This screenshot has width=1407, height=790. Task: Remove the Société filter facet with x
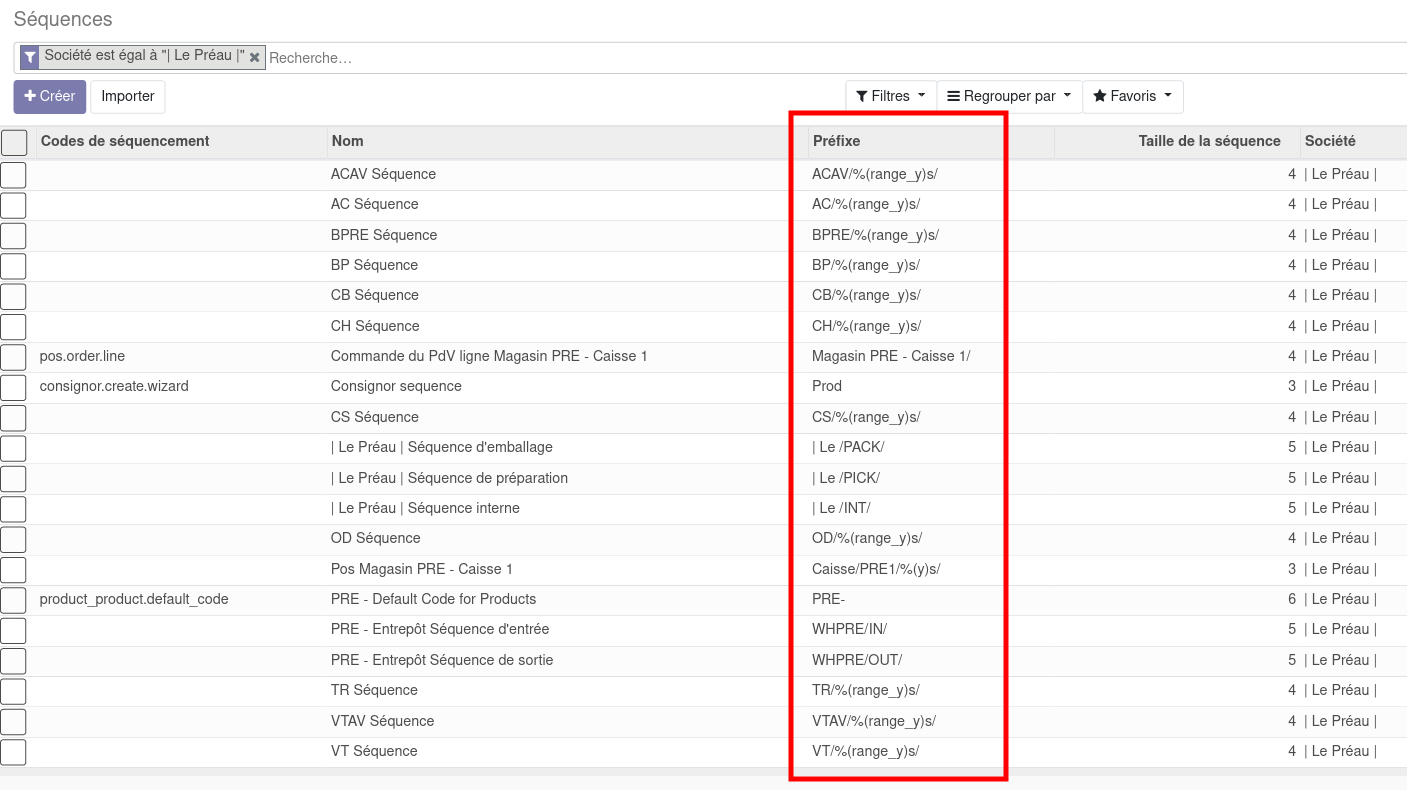point(255,58)
